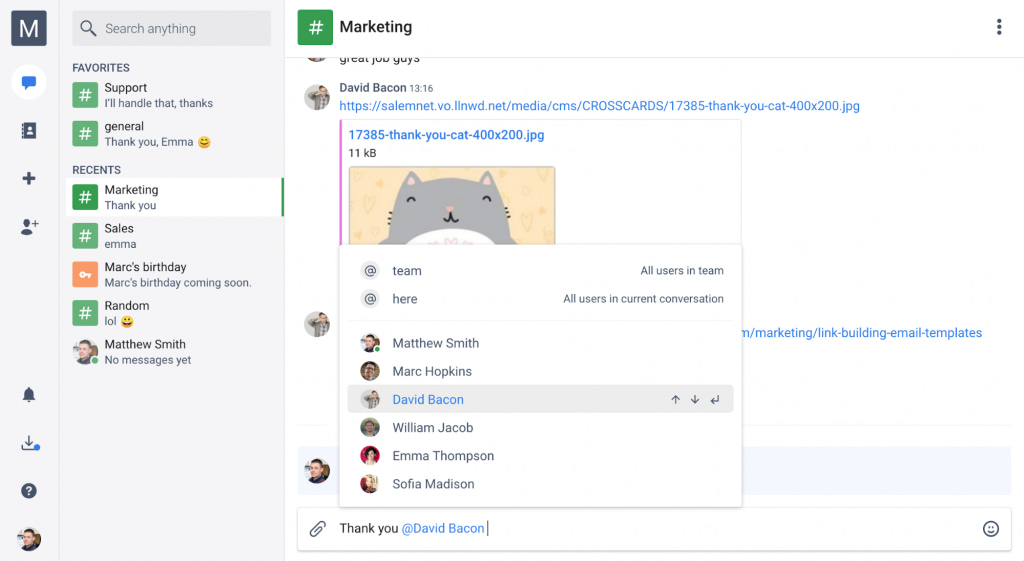
Task: Click the cat image thumbnail preview
Action: click(451, 205)
